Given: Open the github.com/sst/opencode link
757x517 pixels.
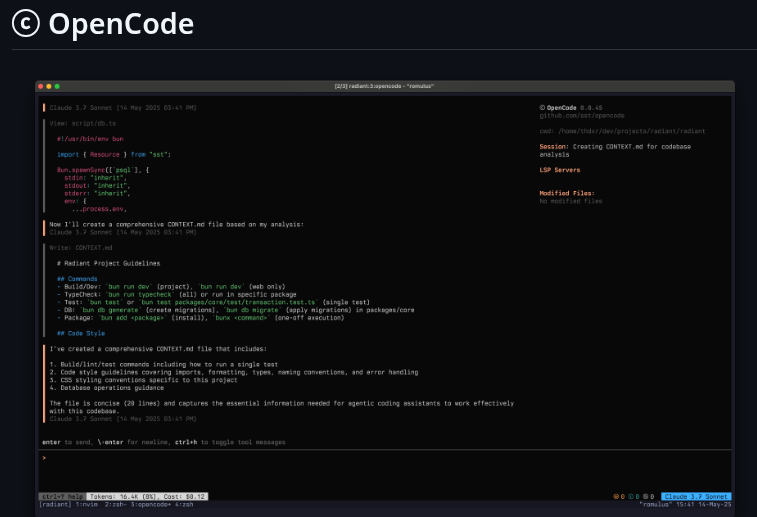Looking at the screenshot, I should tap(582, 116).
